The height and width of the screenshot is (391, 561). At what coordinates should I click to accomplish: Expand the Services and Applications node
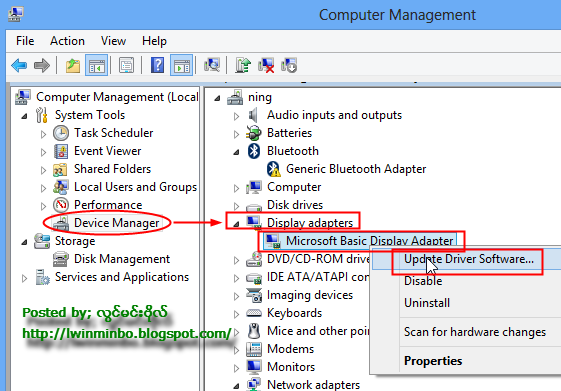24,278
